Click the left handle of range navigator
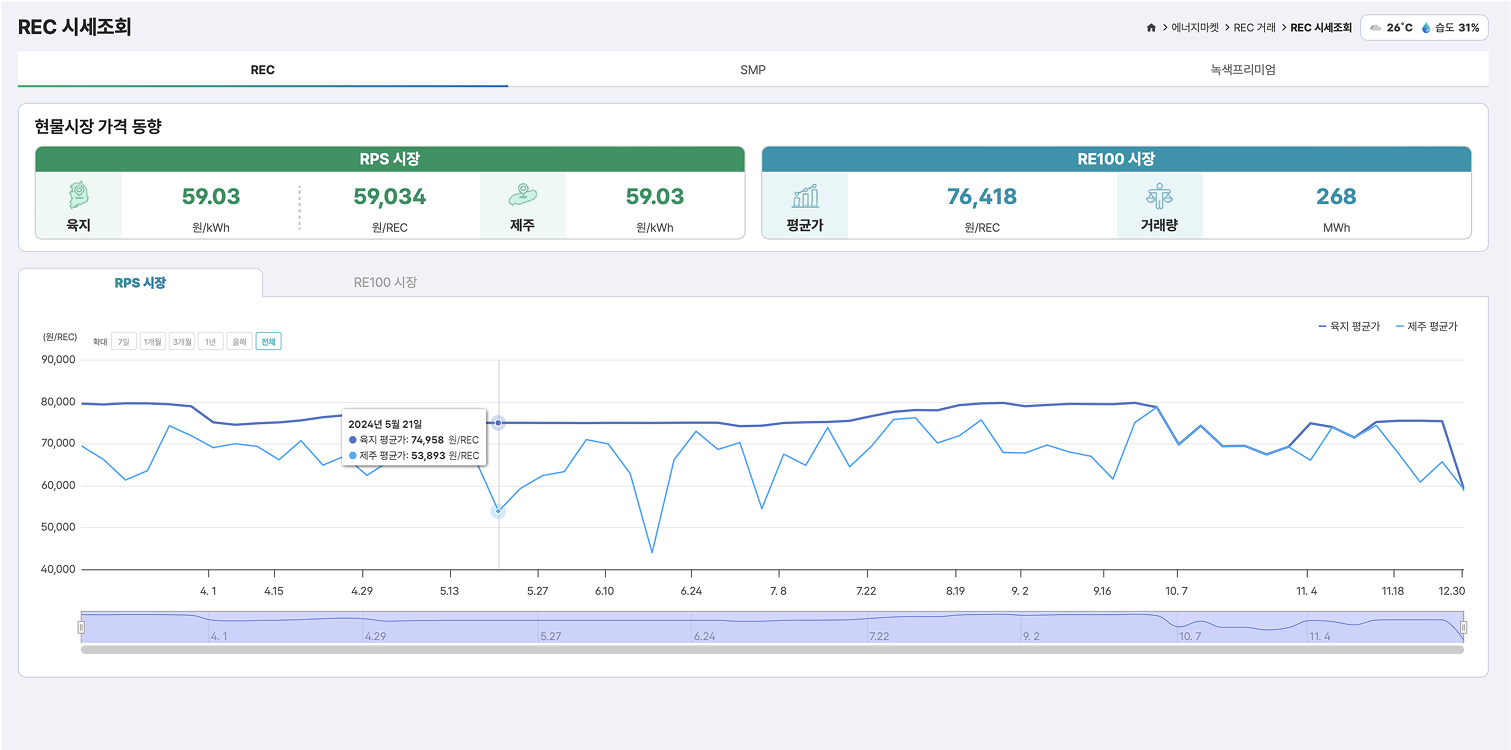 pos(82,627)
